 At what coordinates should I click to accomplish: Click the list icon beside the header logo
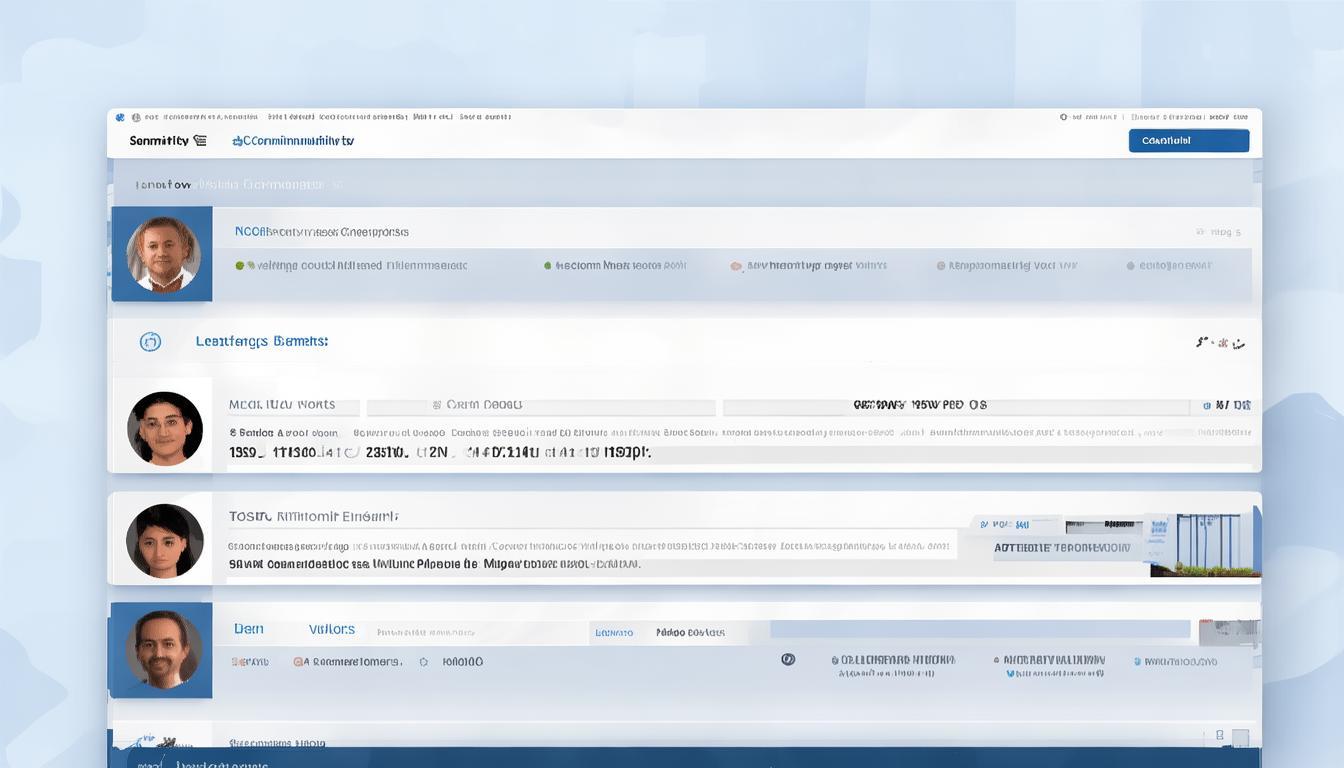(200, 141)
